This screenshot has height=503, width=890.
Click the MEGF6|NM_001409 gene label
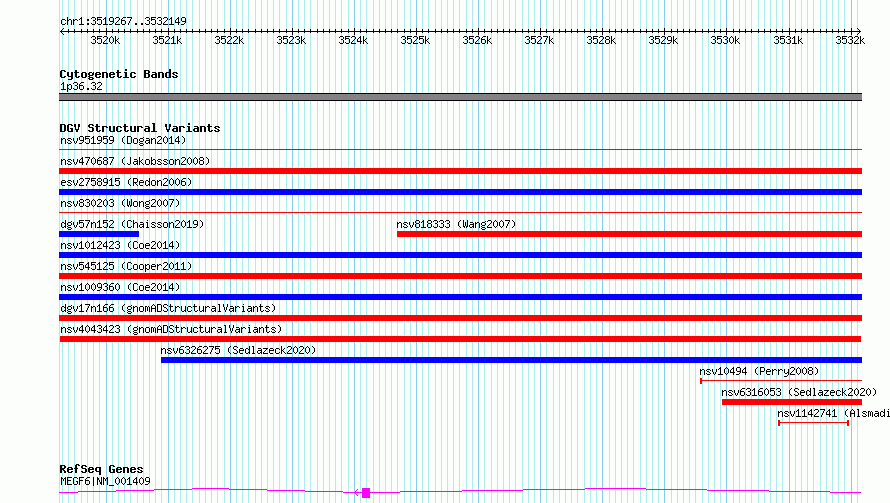click(105, 481)
